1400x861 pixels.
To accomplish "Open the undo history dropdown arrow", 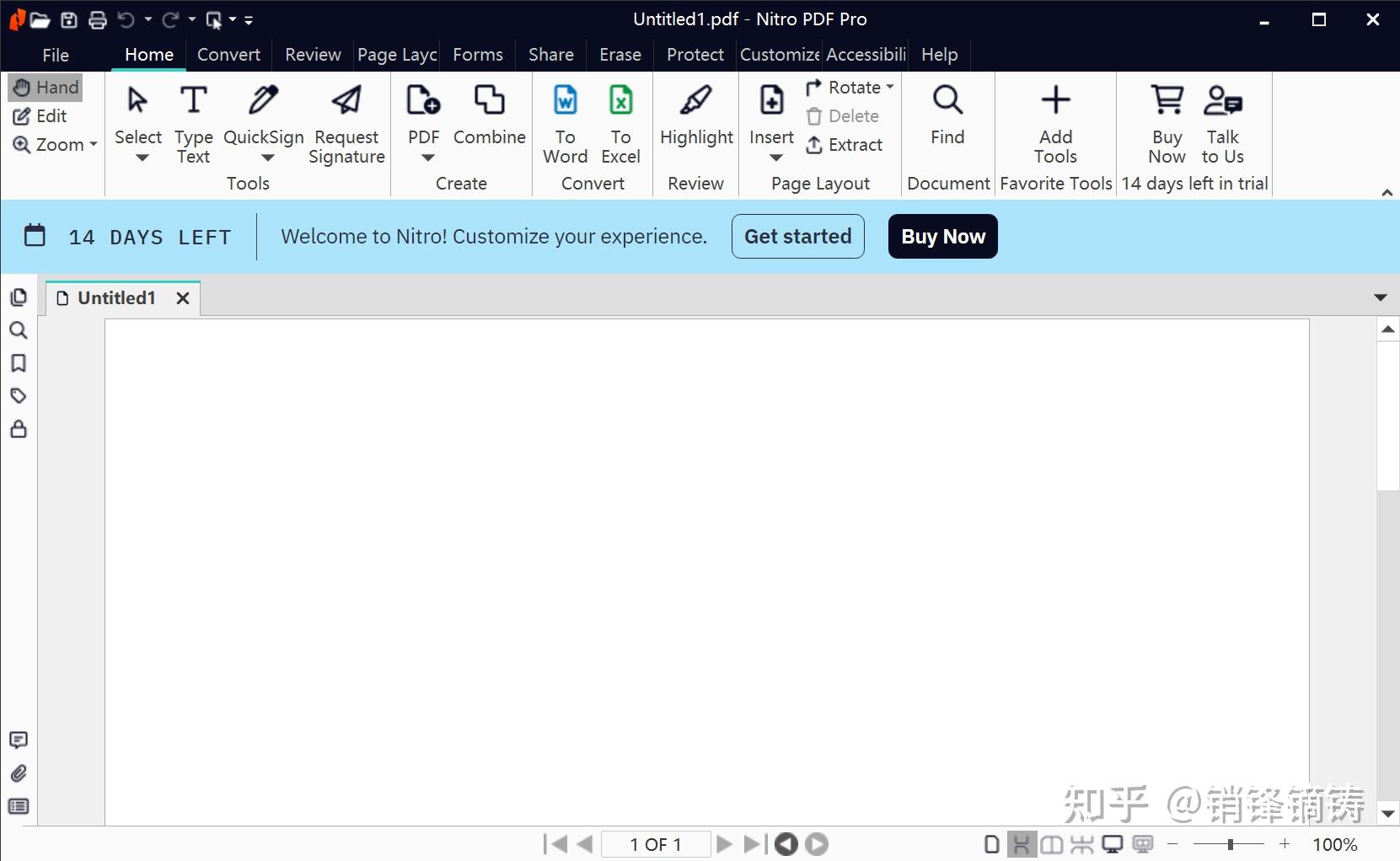I will click(148, 19).
